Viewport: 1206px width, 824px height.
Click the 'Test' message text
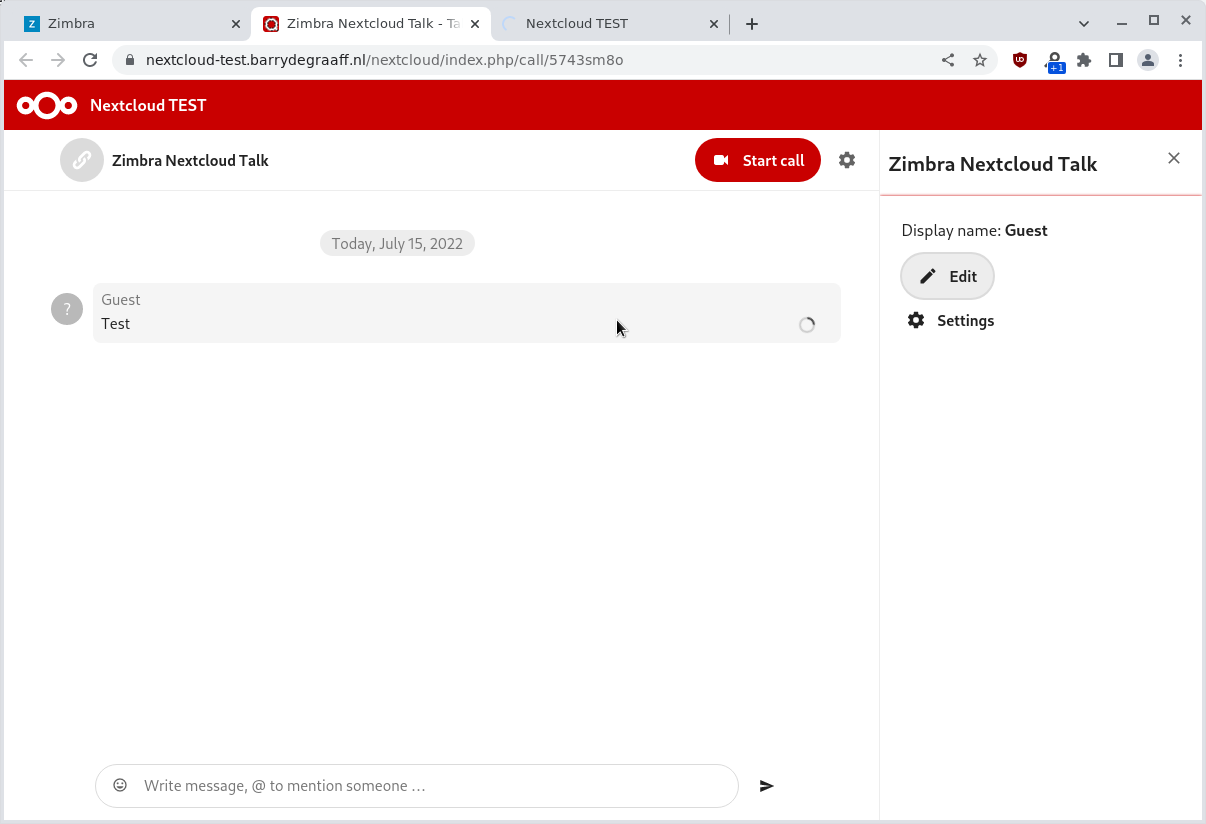pos(116,324)
